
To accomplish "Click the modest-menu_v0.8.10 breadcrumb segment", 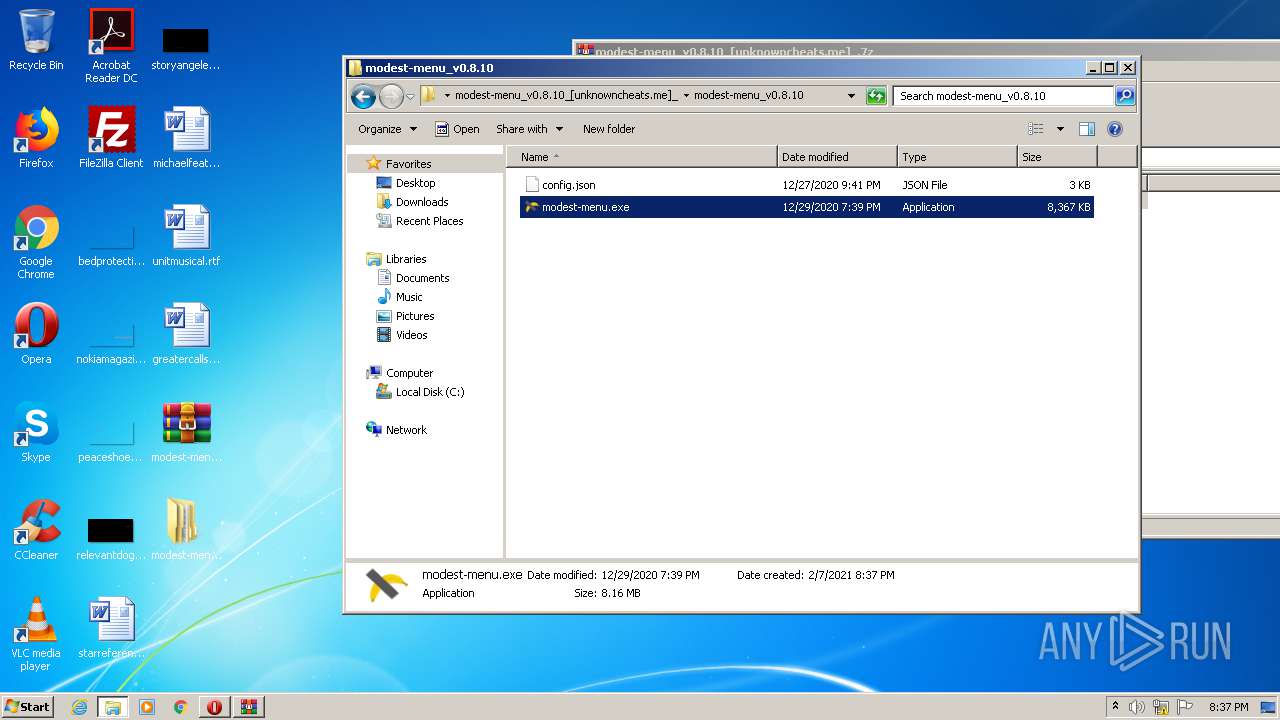I will click(749, 96).
